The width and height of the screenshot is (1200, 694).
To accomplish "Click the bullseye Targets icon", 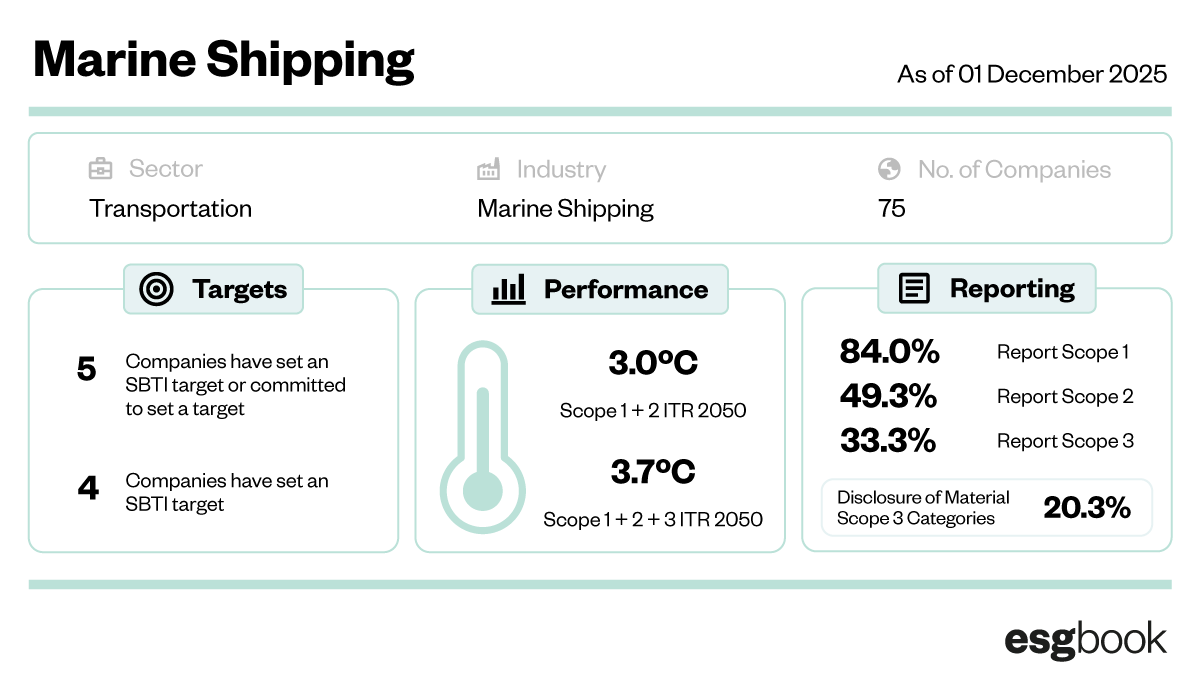I will click(x=155, y=290).
